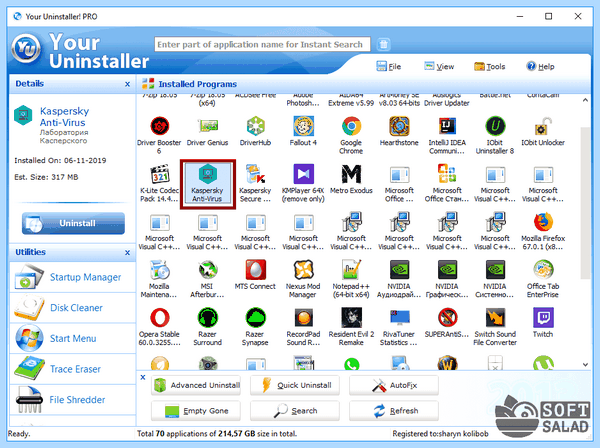The height and width of the screenshot is (448, 600).
Task: Select Opera Stable program icon
Action: click(159, 318)
